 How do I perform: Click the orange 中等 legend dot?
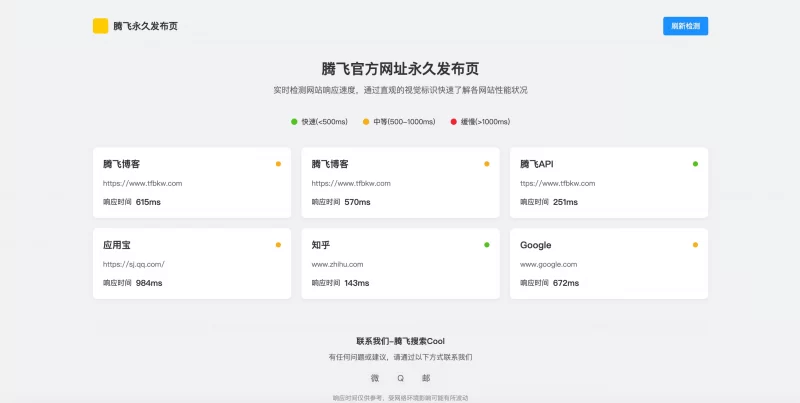click(366, 121)
